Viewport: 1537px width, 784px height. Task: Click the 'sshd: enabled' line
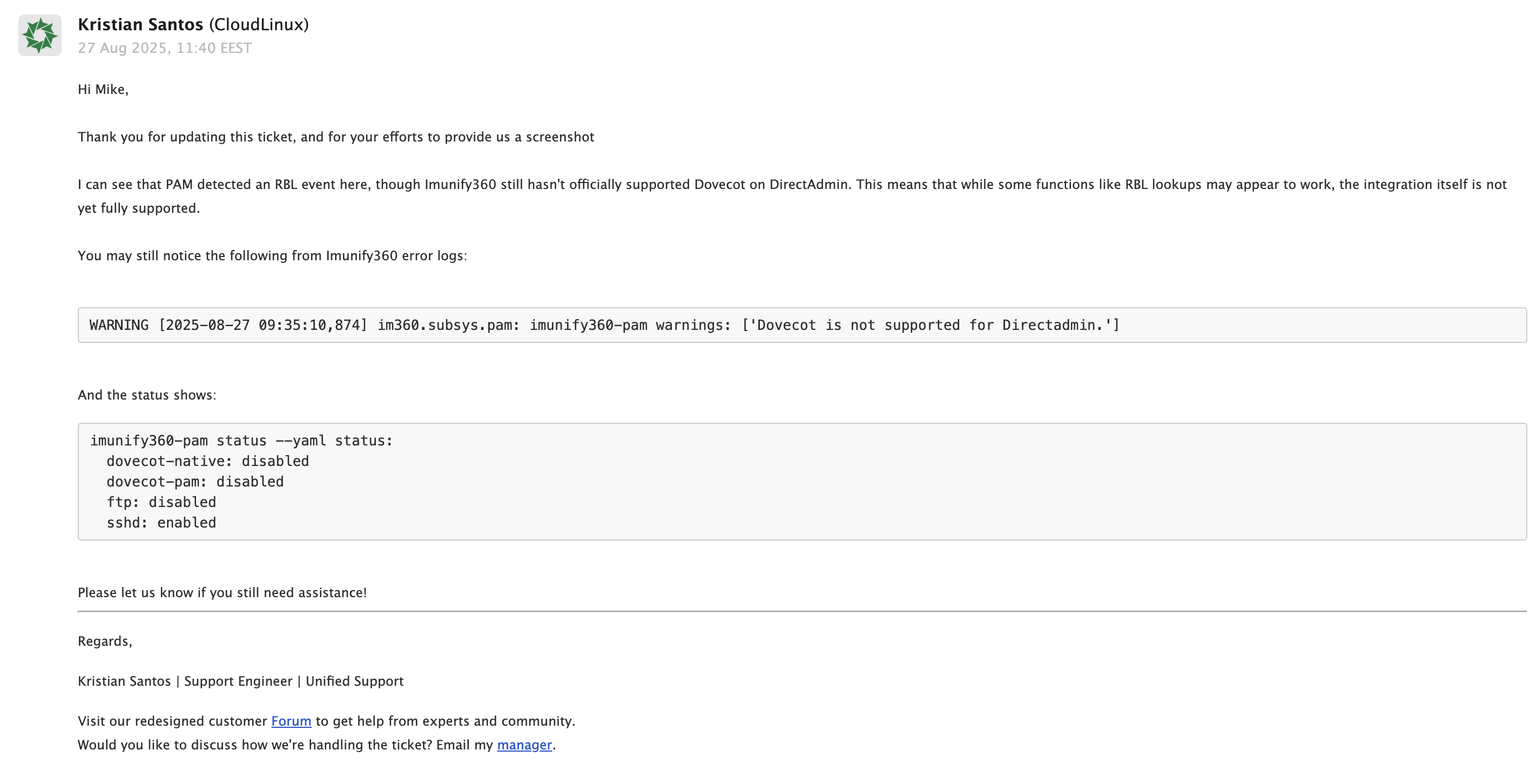click(161, 523)
